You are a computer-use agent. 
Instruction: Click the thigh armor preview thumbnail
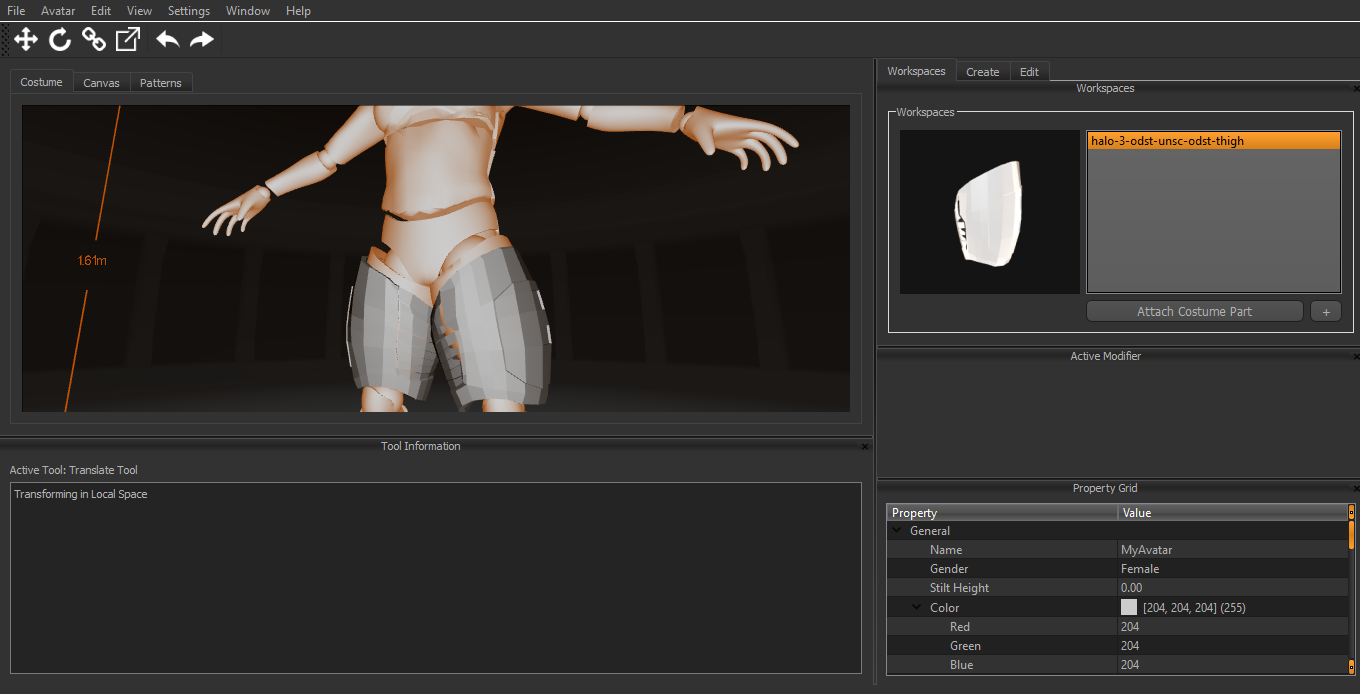point(990,212)
